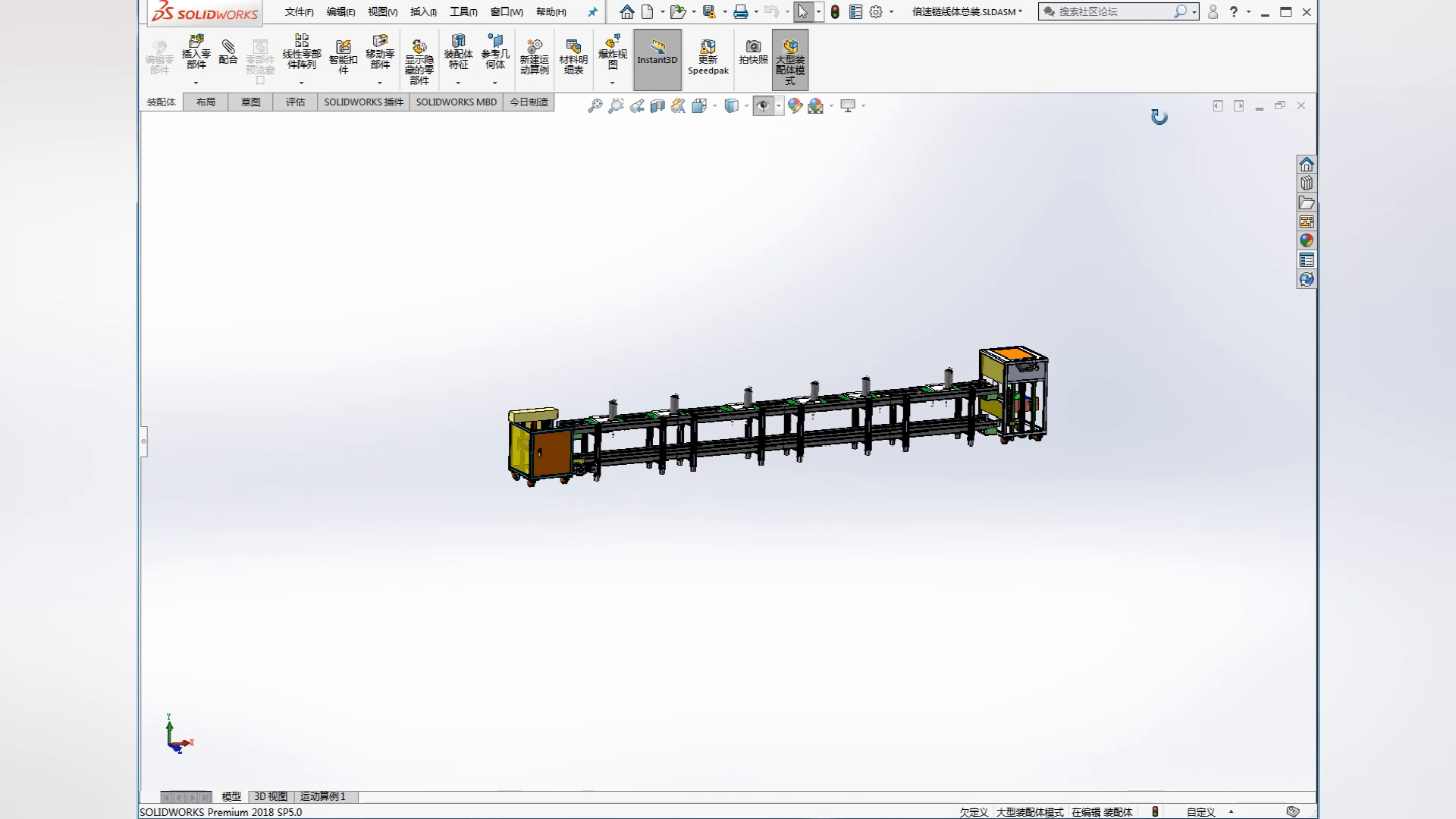
Task: Open the Tools (工具) menu
Action: 463,11
